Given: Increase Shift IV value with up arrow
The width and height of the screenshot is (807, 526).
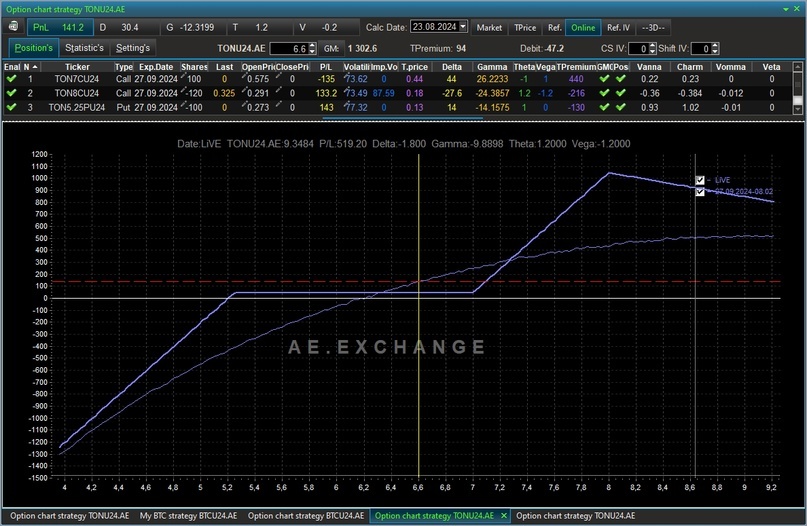Looking at the screenshot, I should [715, 46].
